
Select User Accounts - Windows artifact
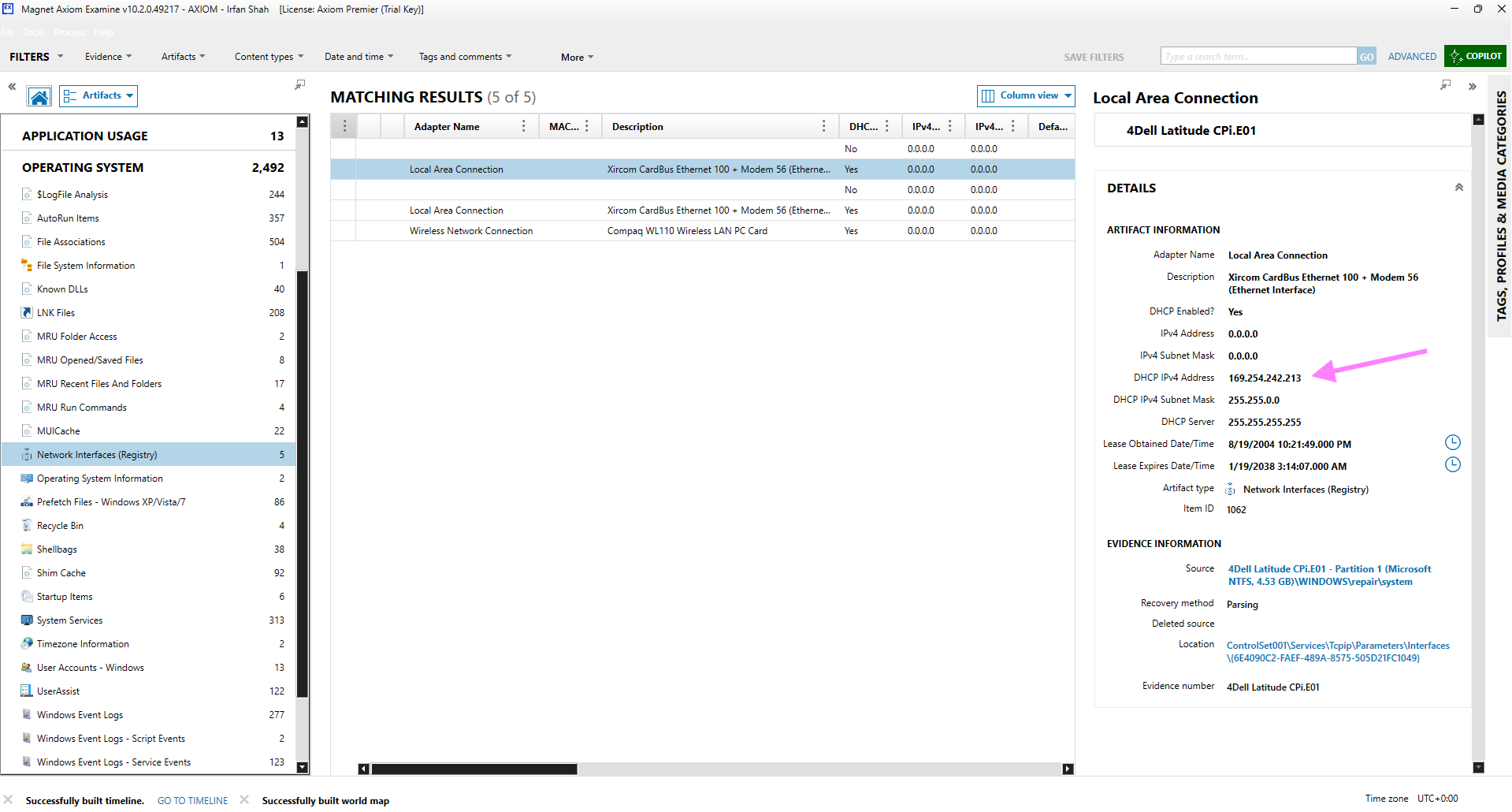point(148,668)
